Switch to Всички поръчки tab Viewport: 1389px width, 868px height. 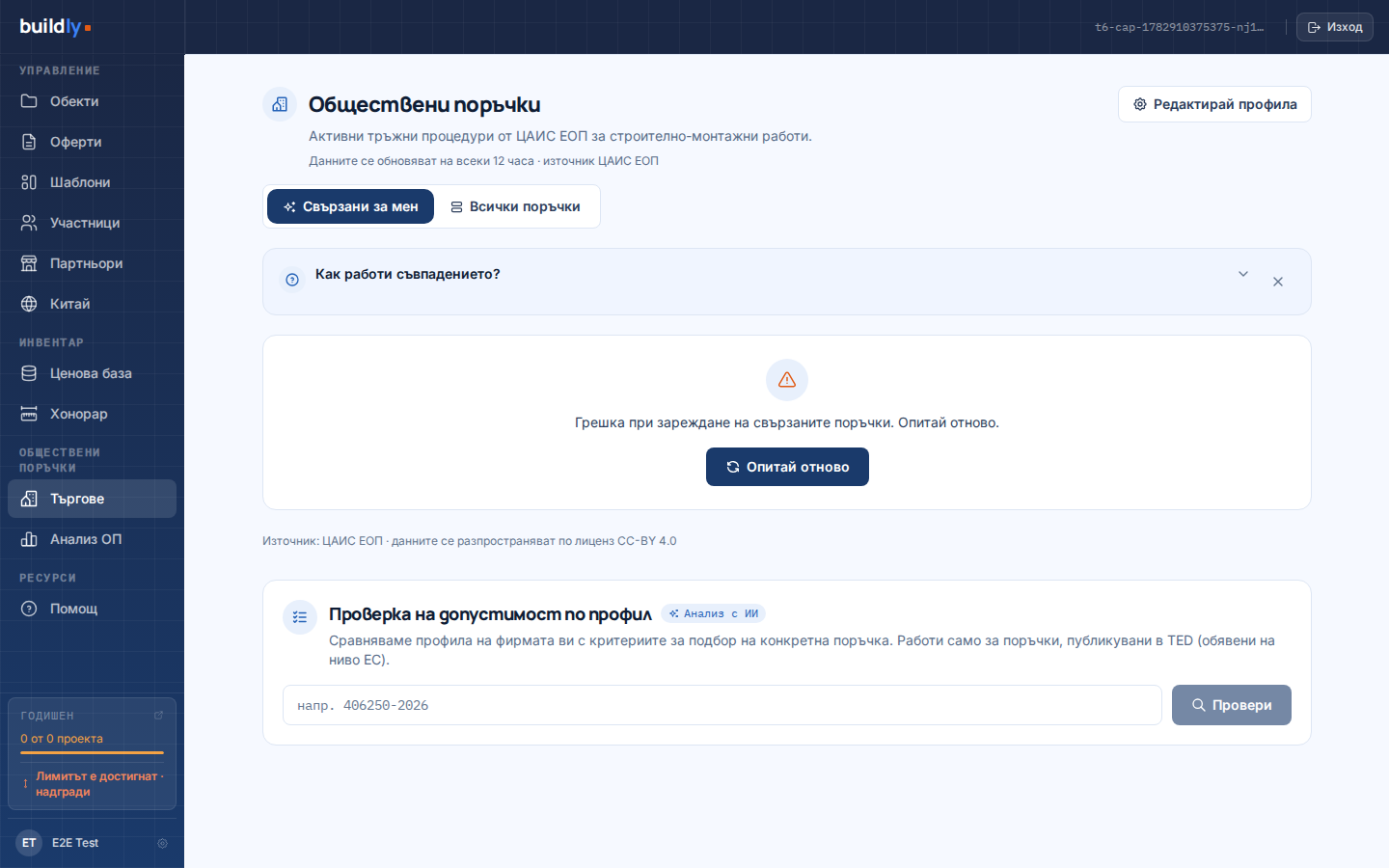pos(515,206)
